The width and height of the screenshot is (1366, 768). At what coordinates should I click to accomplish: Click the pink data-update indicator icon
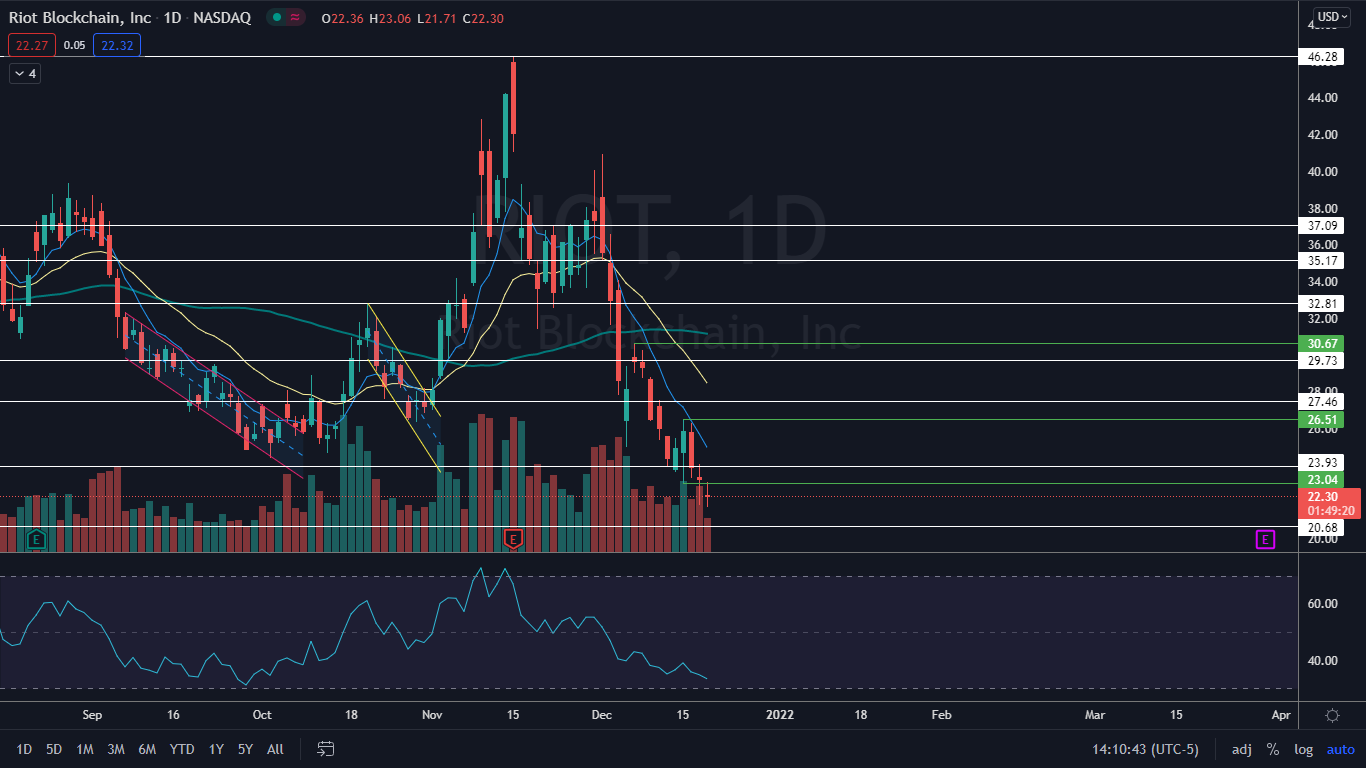(295, 17)
